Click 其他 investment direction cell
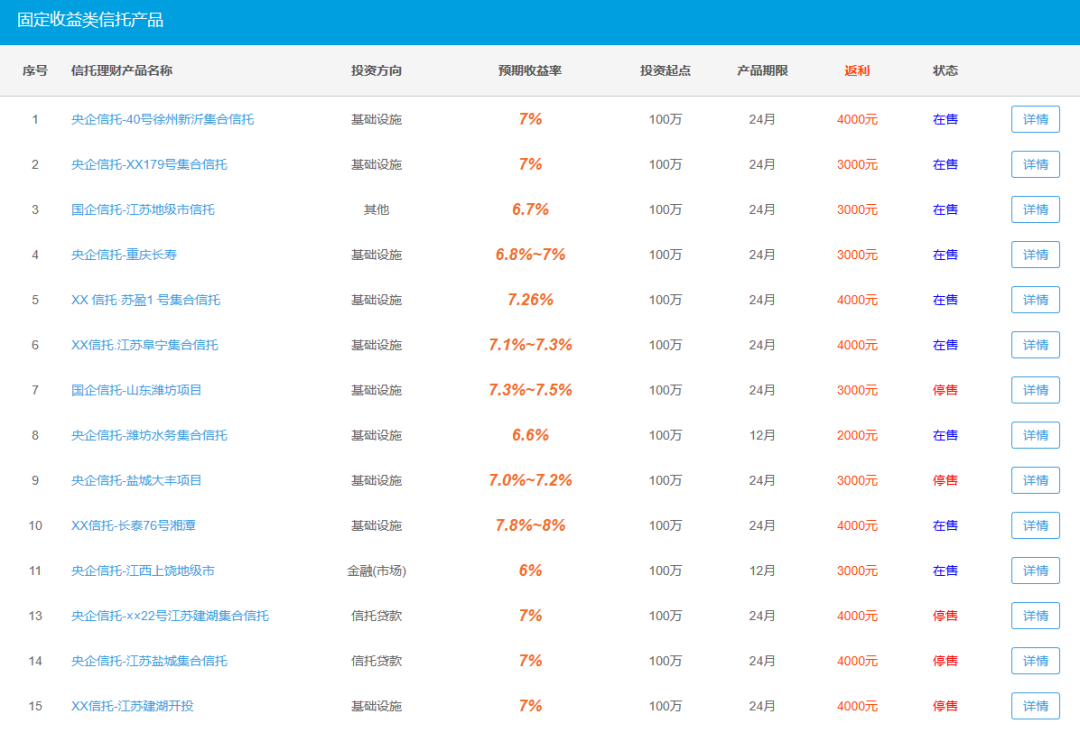Viewport: 1080px width, 733px height. [376, 209]
